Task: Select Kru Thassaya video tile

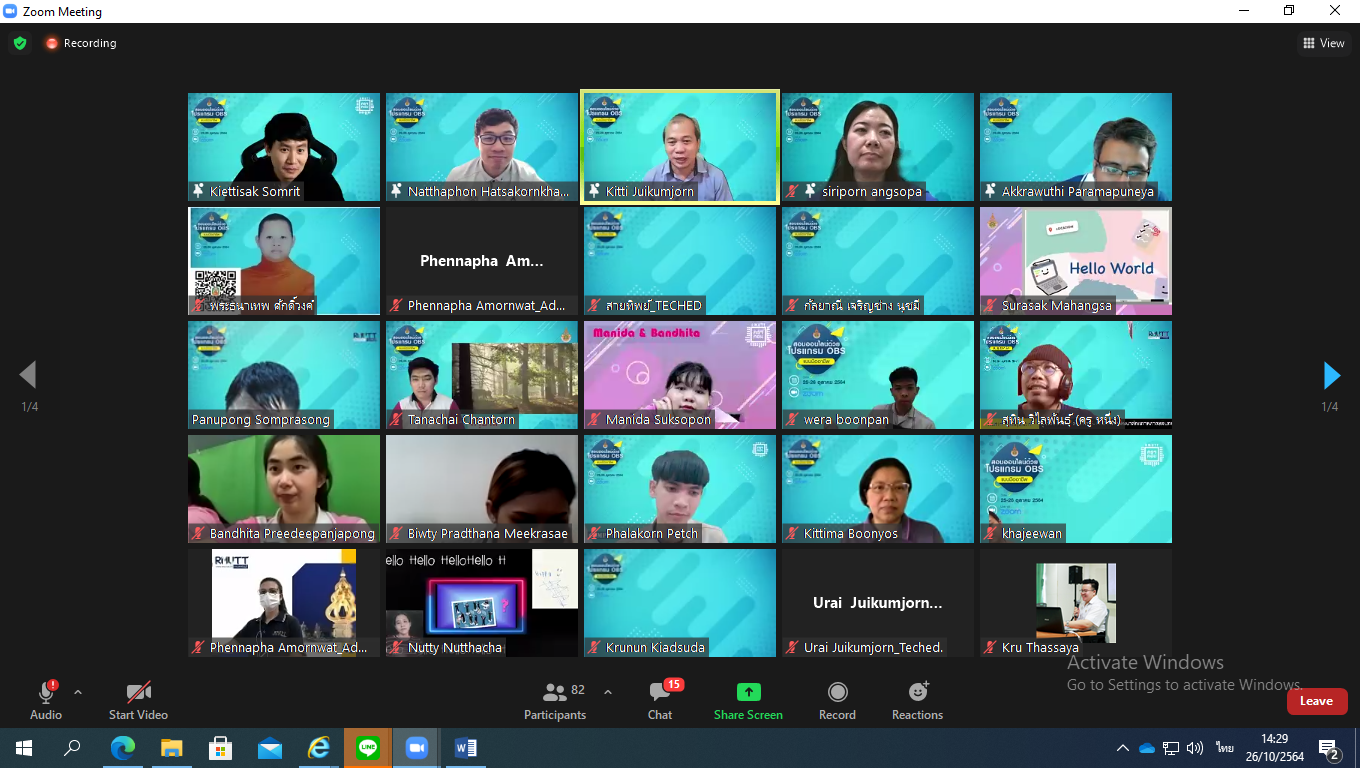Action: coord(1076,603)
